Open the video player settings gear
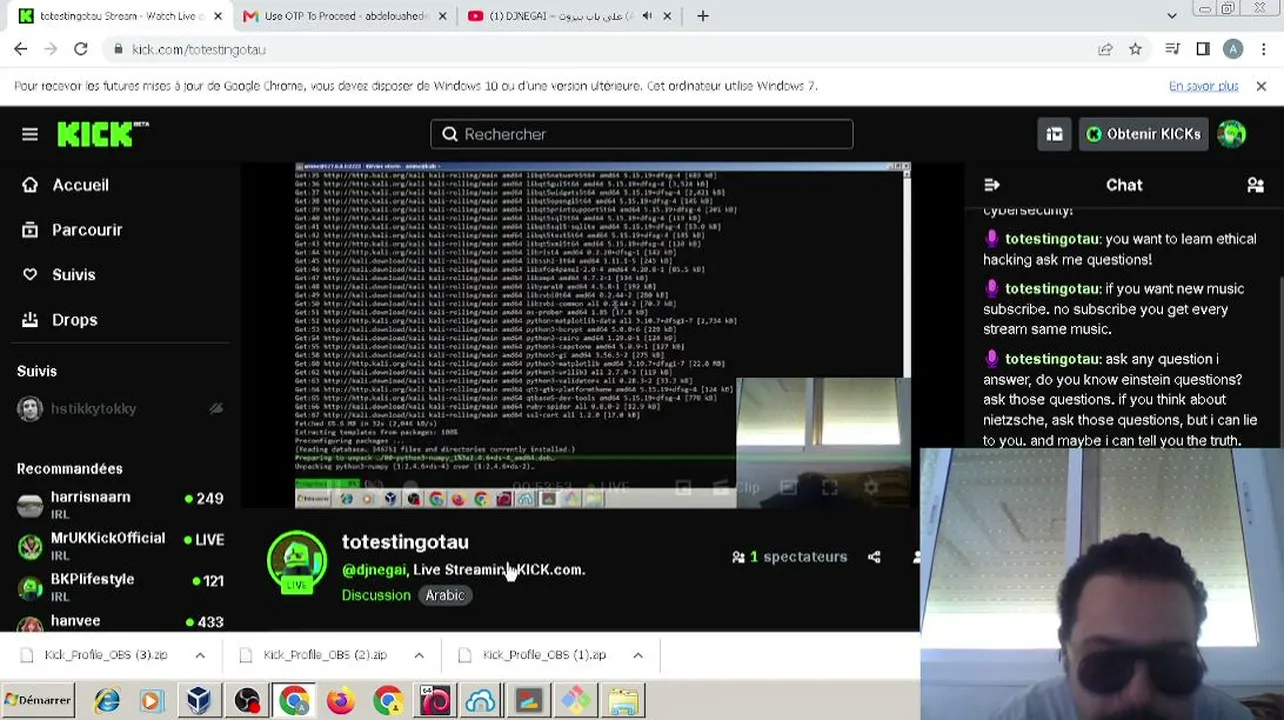This screenshot has width=1284, height=720. (871, 488)
